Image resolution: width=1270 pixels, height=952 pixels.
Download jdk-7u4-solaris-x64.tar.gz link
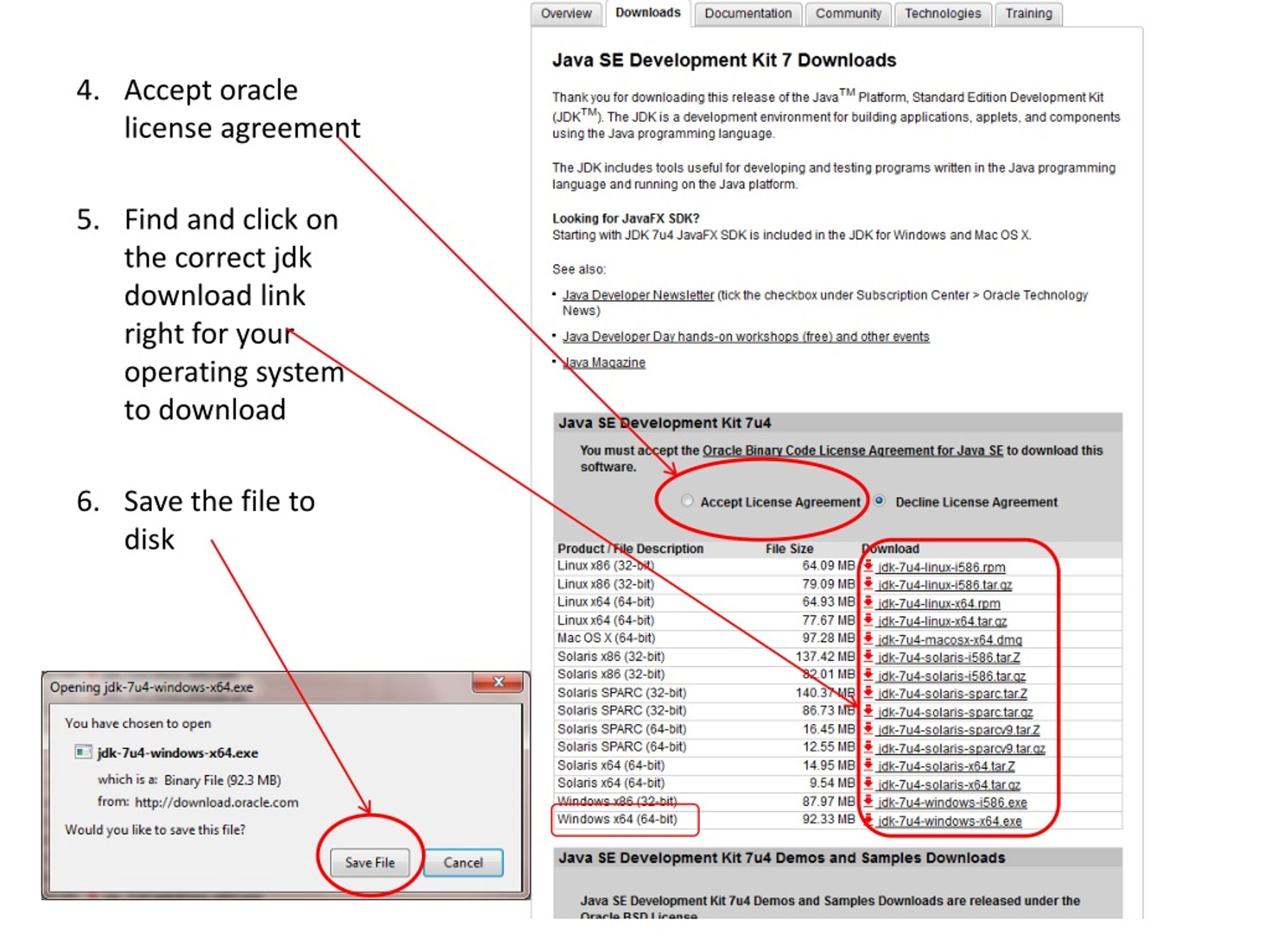[949, 784]
